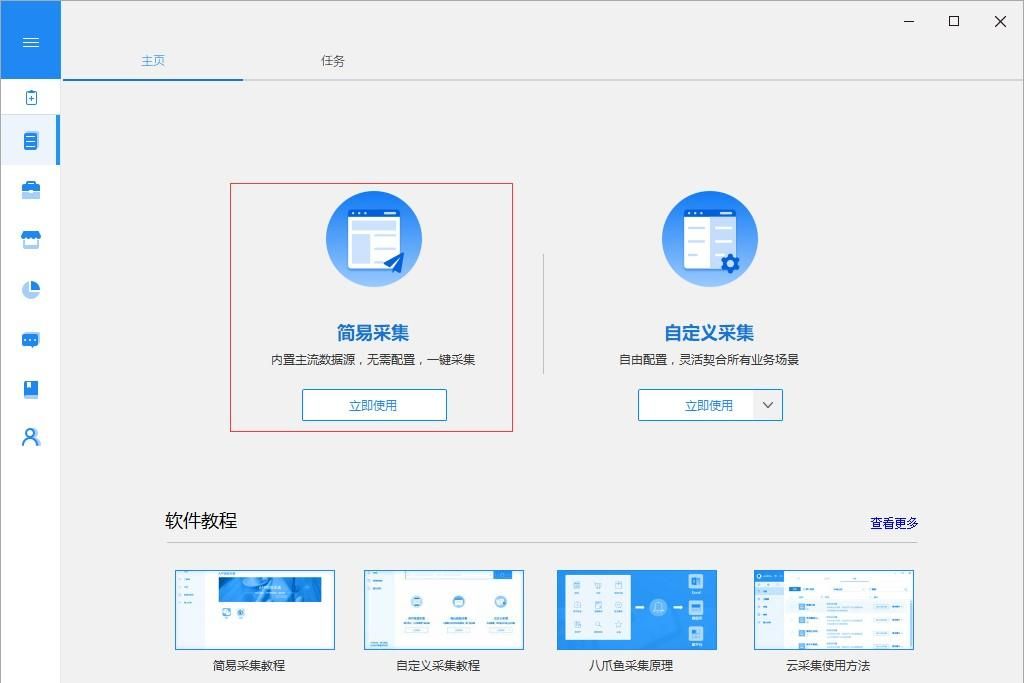This screenshot has width=1024, height=683.
Task: Click 立即使用 under 自定义采集
Action: click(703, 405)
